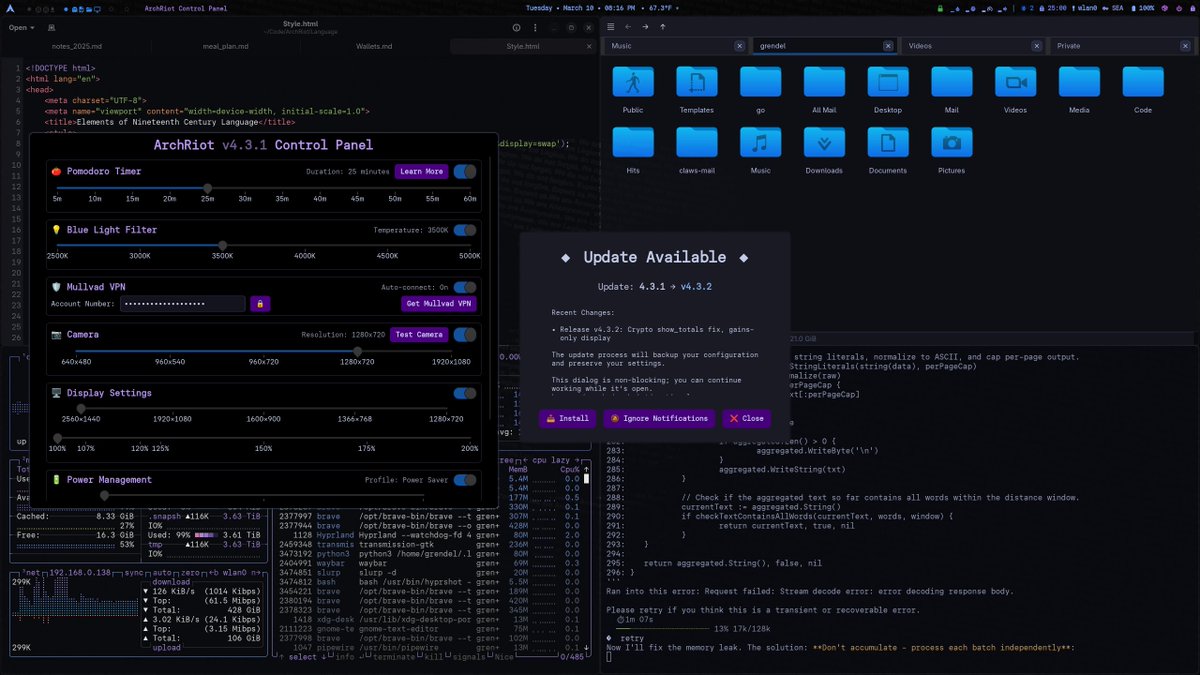Viewport: 1200px width, 675px height.
Task: Toggle the Camera switch
Action: pyautogui.click(x=465, y=335)
